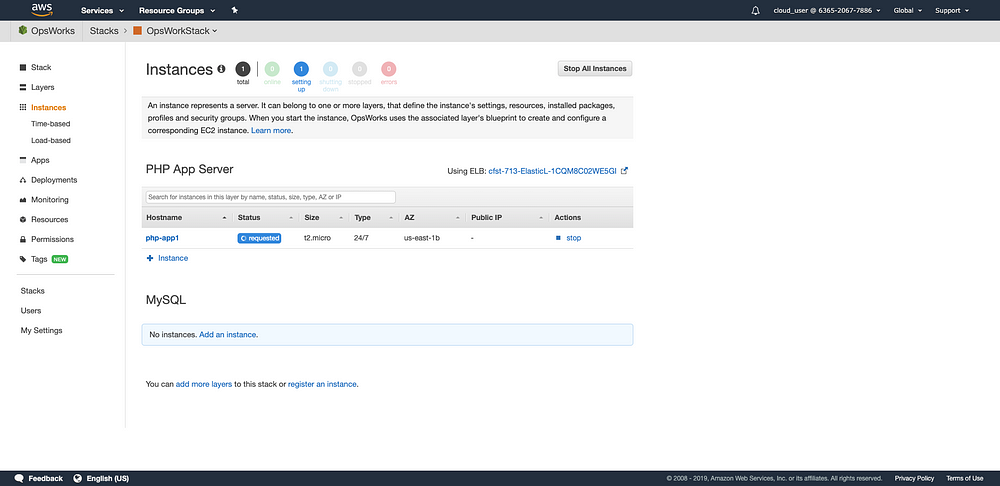The height and width of the screenshot is (486, 1000).
Task: Sort table by Hostname column
Action: pos(186,217)
